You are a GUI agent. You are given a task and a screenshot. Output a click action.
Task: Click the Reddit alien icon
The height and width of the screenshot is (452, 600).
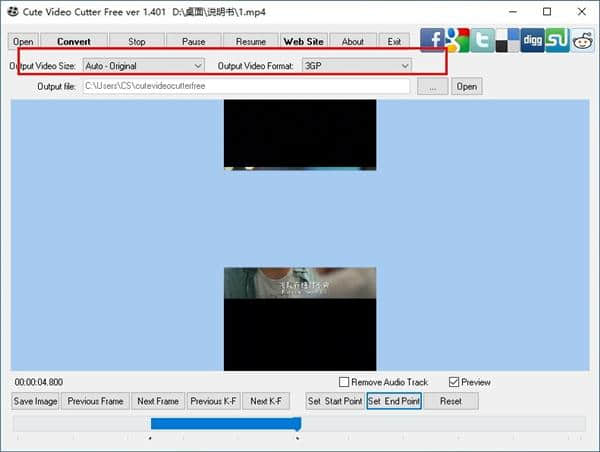click(x=582, y=40)
